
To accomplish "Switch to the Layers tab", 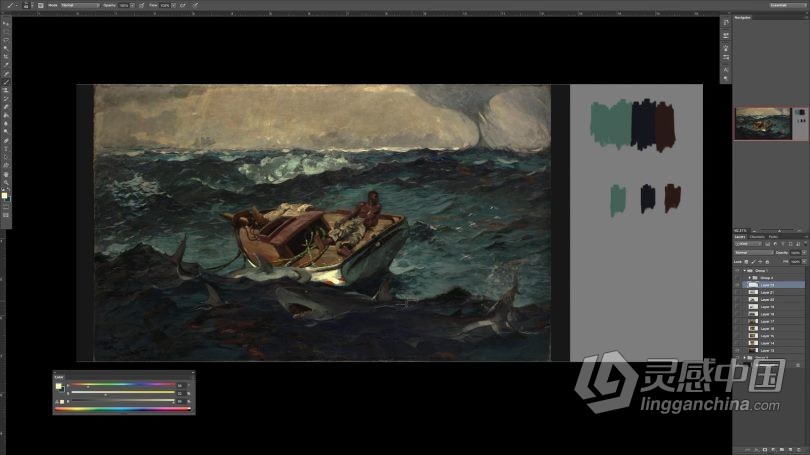I will 740,237.
